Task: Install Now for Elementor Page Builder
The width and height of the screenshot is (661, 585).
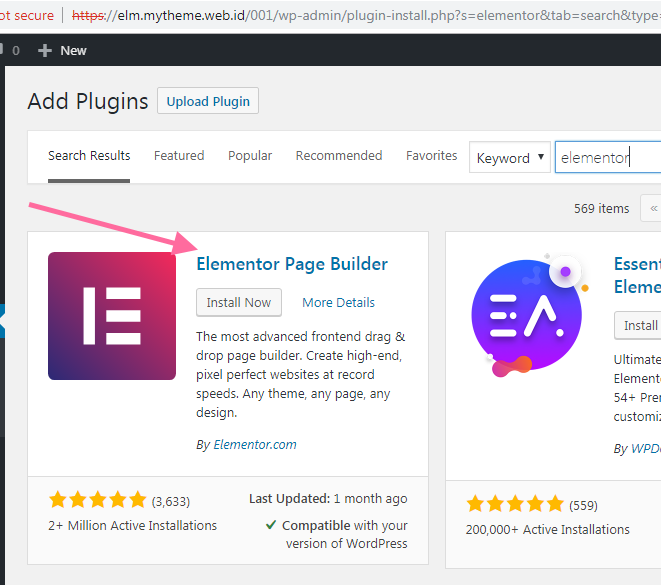Action: pyautogui.click(x=239, y=302)
